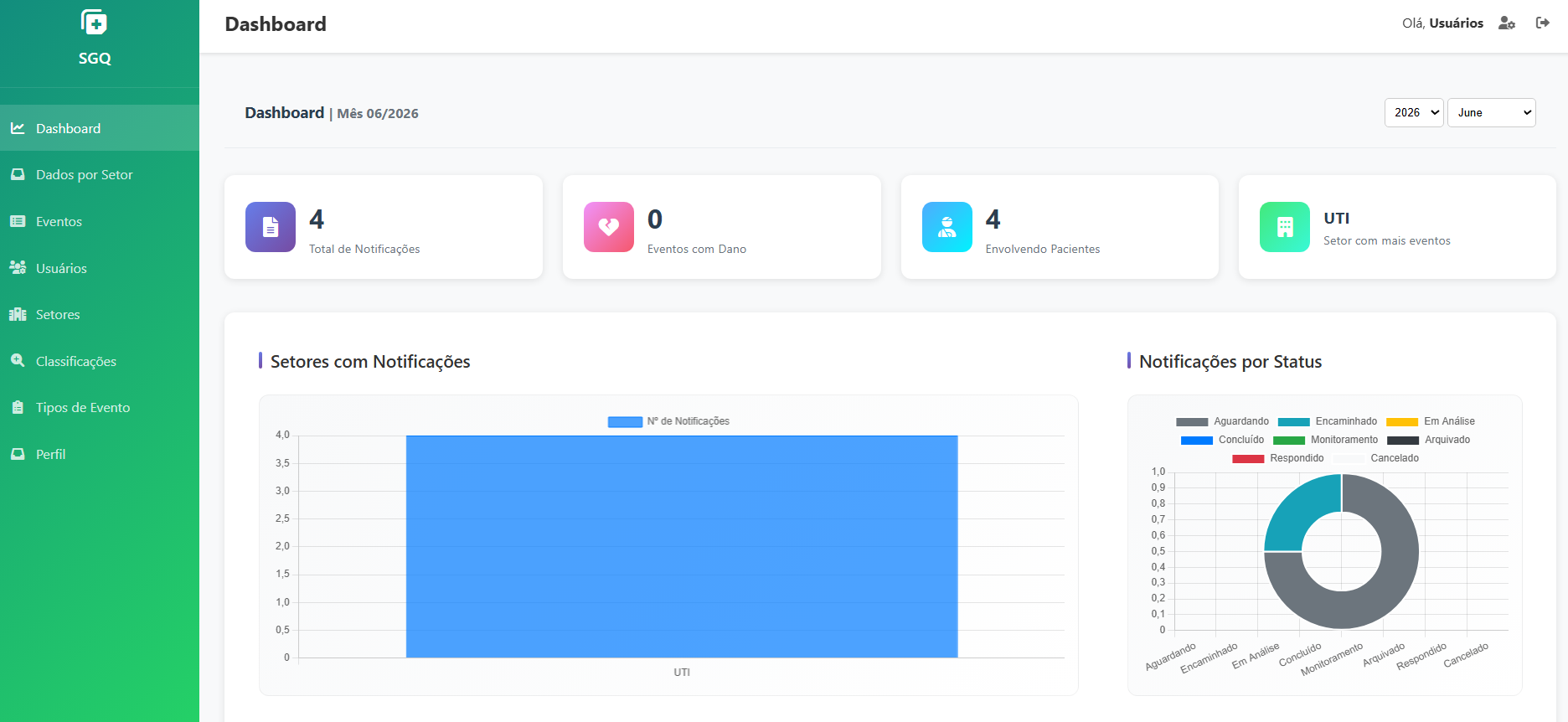Click the Notificações por Status heading
The image size is (1568, 722).
tap(1230, 362)
